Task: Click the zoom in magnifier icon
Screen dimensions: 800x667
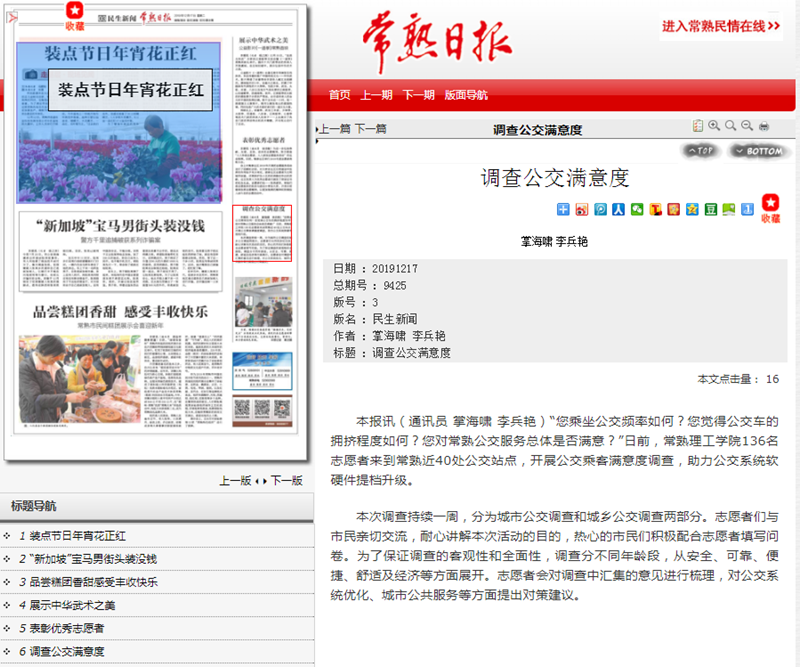Action: click(x=714, y=126)
